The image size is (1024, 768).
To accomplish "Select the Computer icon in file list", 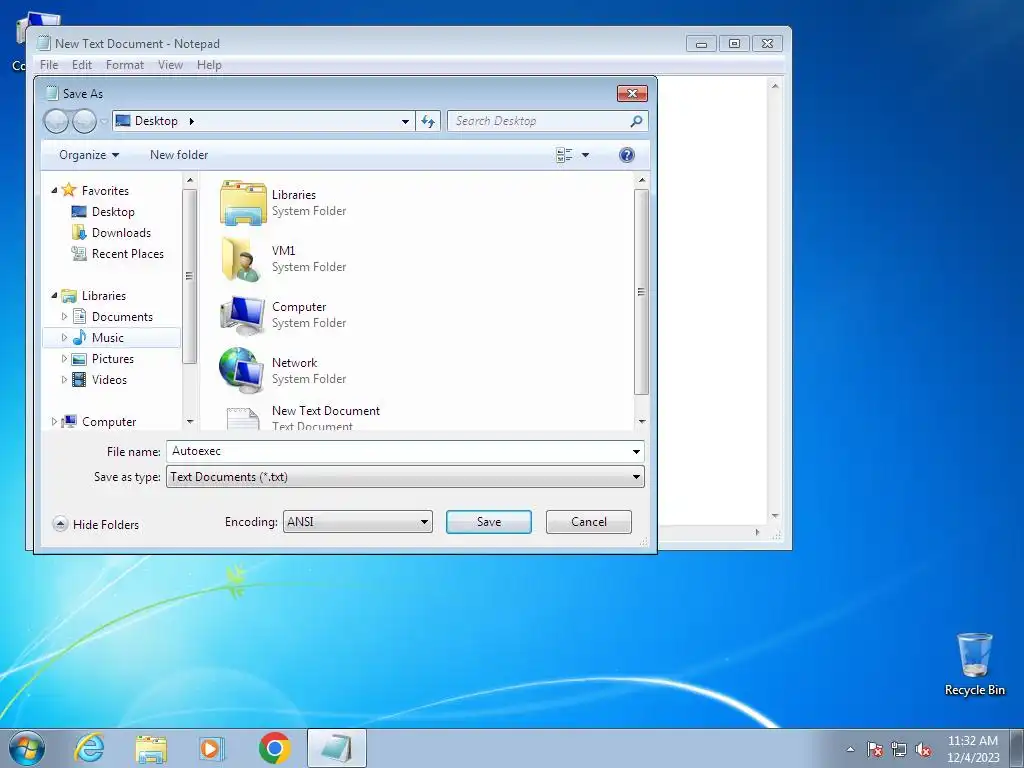I will (243, 315).
